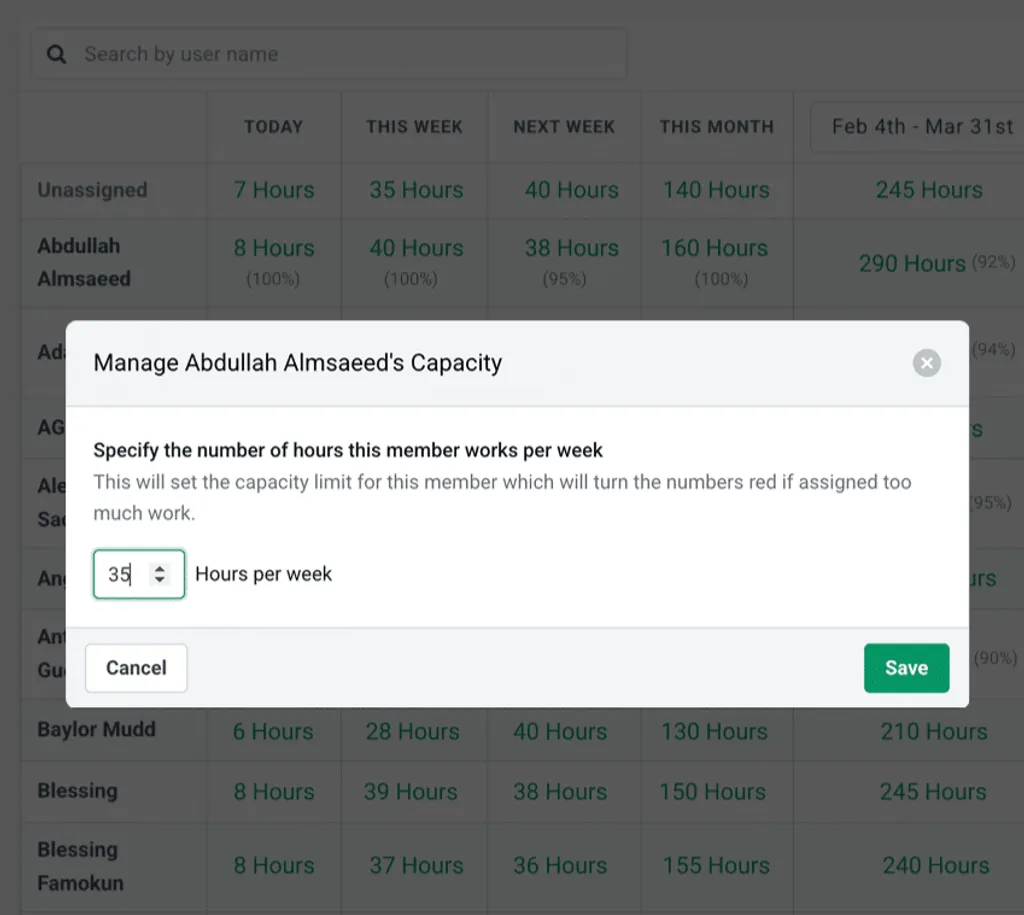Click the THIS MONTH column header
Screen dimensions: 1024x915
(716, 127)
